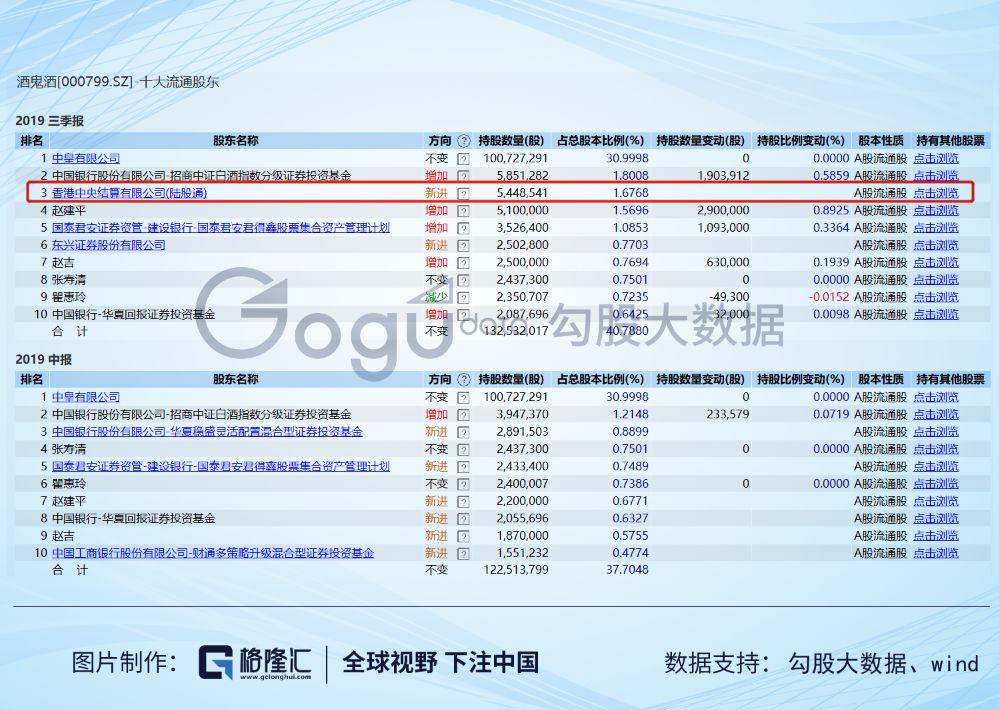Click the 减少 direction cell
This screenshot has height=710, width=999.
[437, 297]
